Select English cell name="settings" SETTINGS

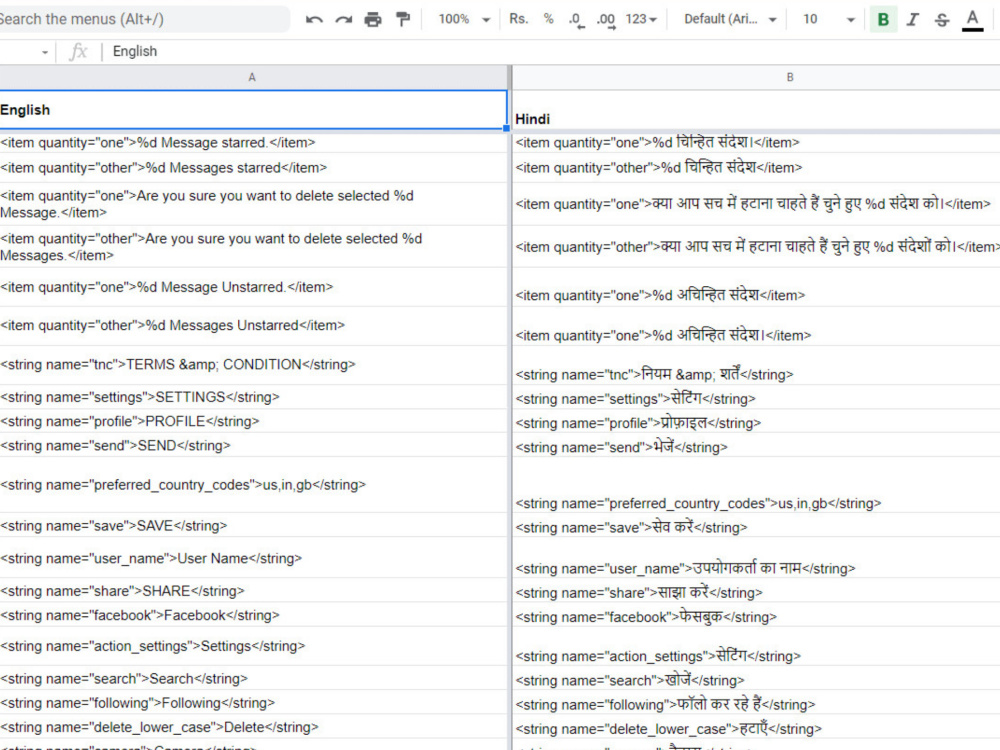(253, 397)
